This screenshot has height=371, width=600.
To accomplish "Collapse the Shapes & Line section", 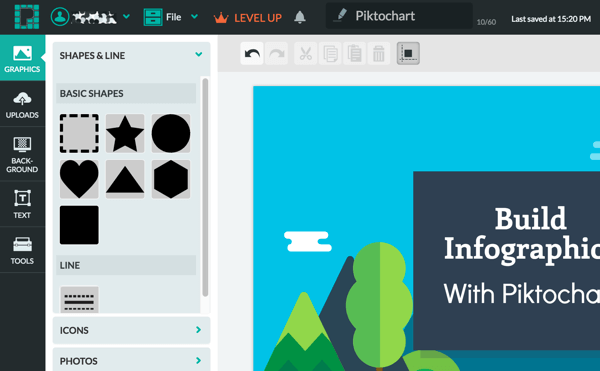I will pos(131,55).
